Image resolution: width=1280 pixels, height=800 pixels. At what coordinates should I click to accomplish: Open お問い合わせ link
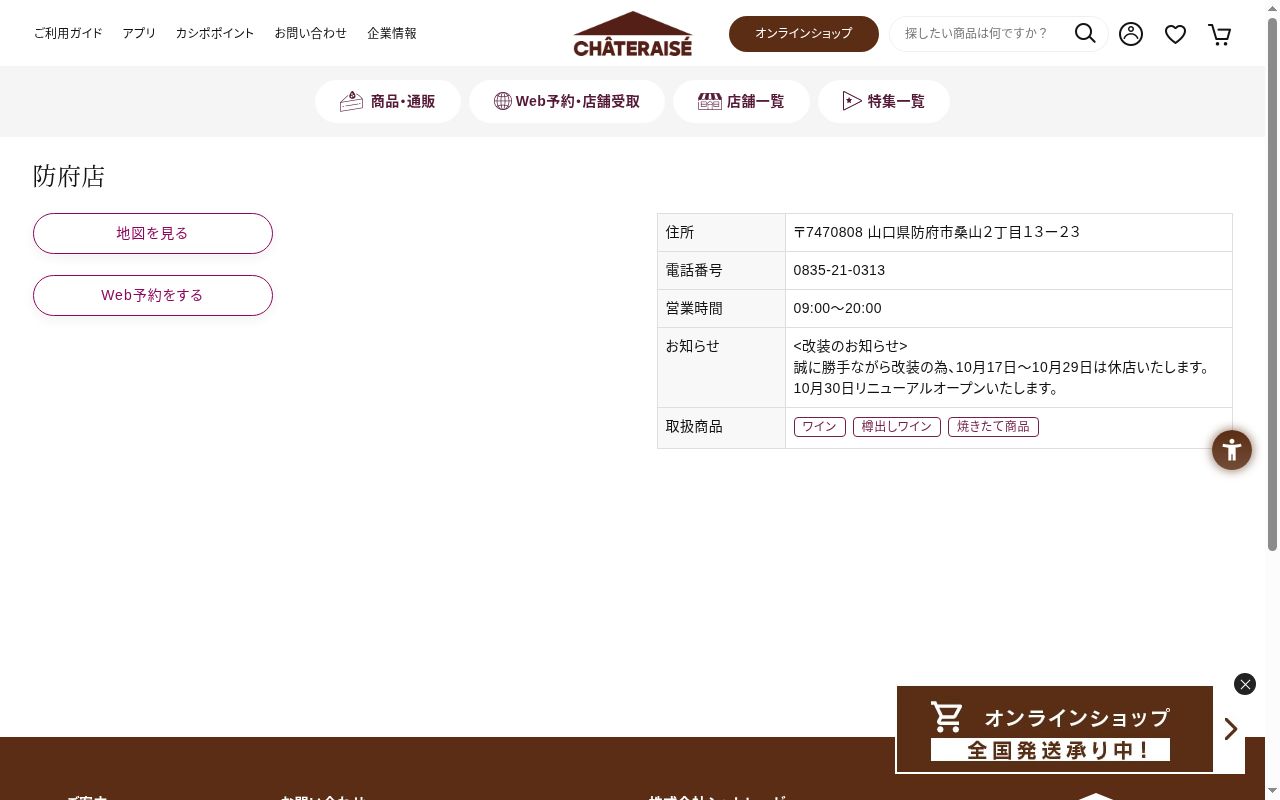[x=311, y=33]
